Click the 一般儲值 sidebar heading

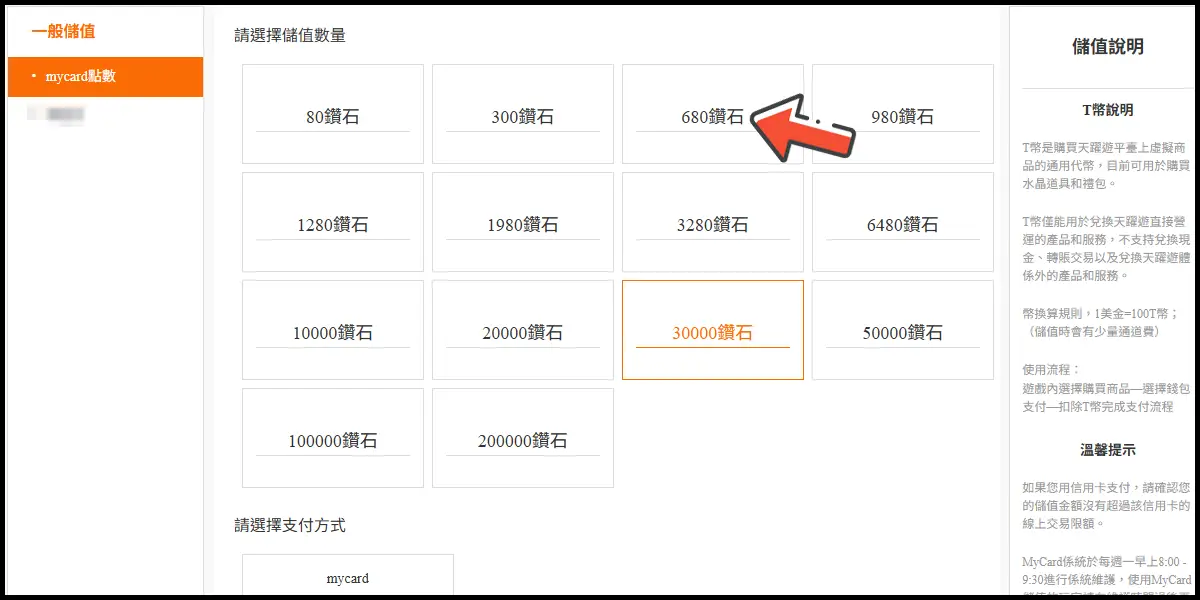pyautogui.click(x=63, y=31)
